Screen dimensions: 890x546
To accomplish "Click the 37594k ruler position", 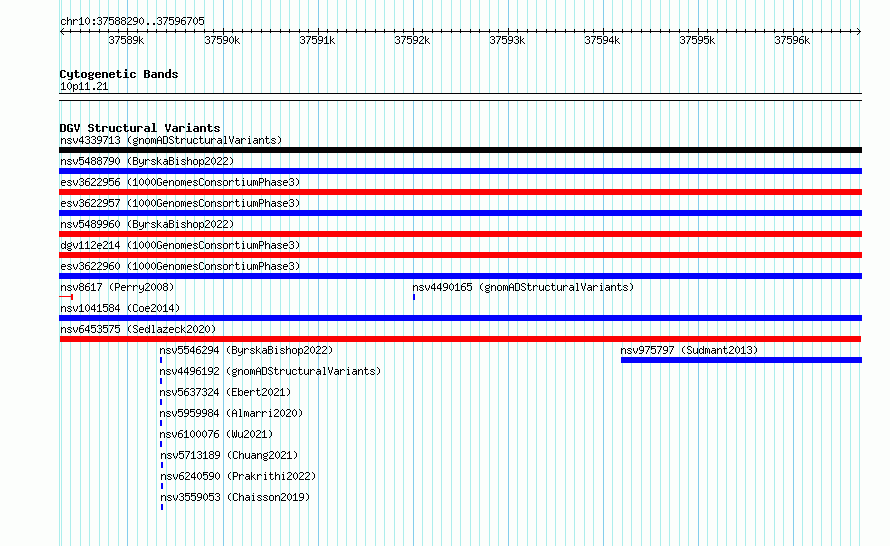I will pyautogui.click(x=602, y=40).
